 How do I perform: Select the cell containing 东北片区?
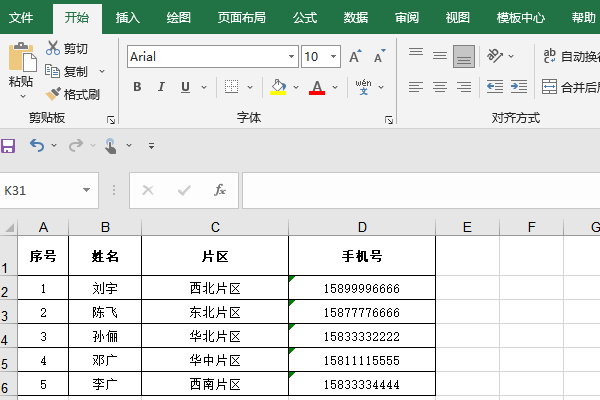[215, 312]
